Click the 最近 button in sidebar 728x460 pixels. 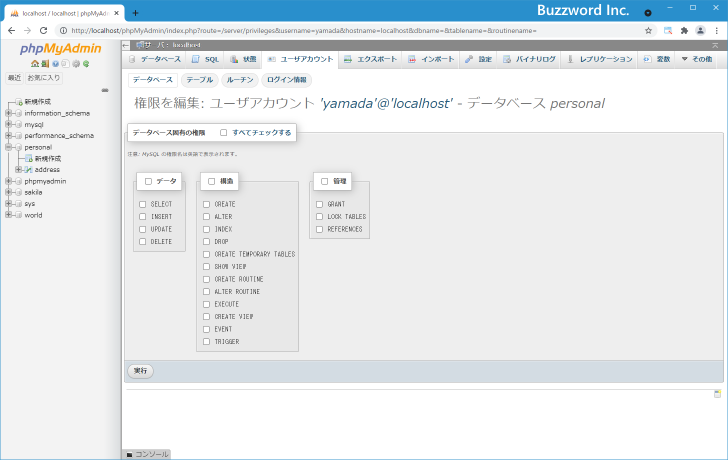pos(14,78)
